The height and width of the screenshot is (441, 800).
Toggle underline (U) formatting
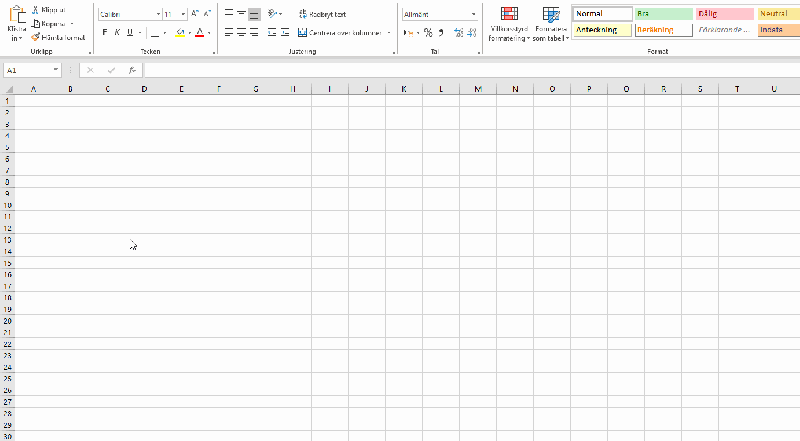click(130, 33)
